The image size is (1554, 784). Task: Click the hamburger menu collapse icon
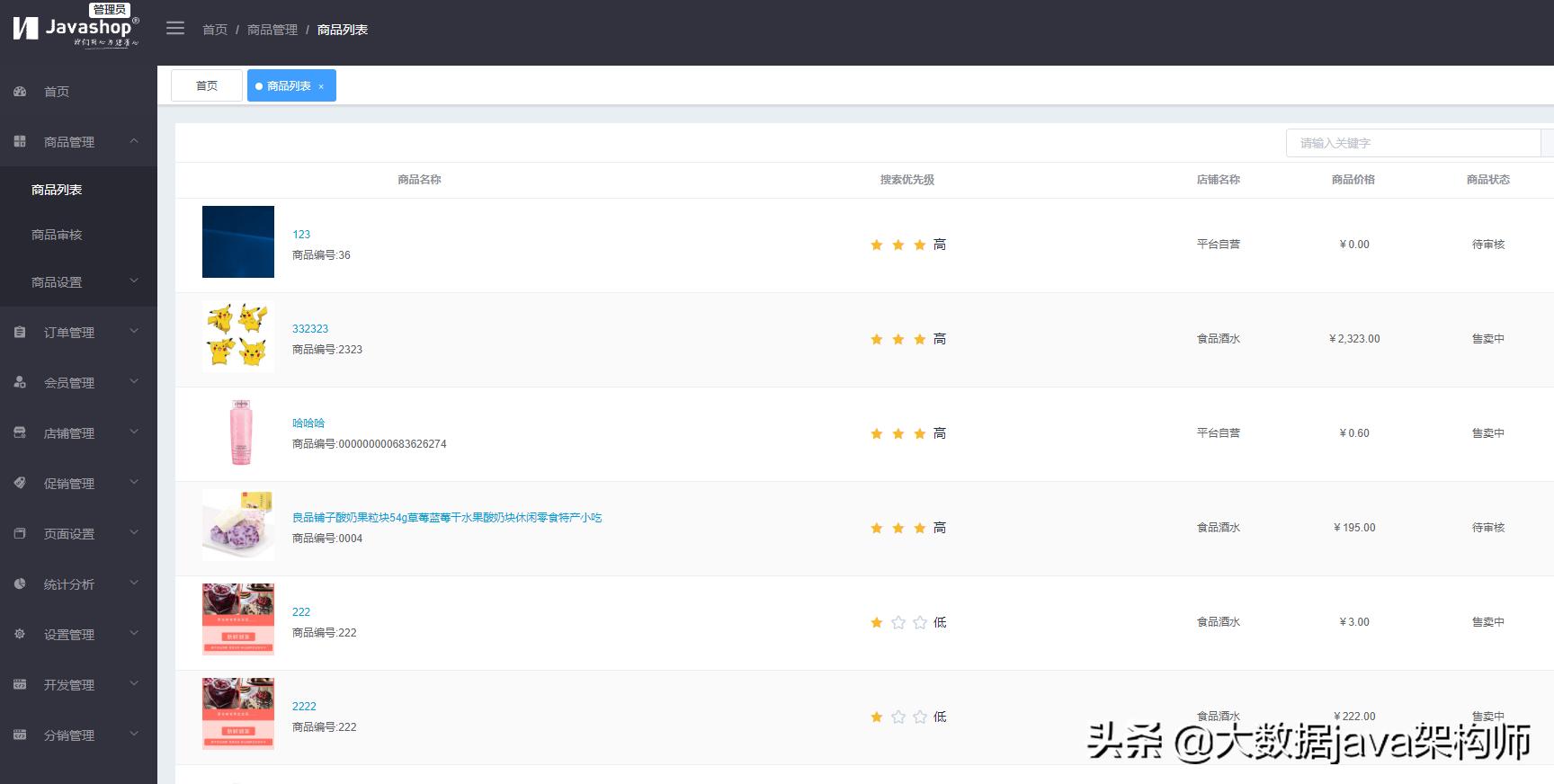pyautogui.click(x=175, y=29)
